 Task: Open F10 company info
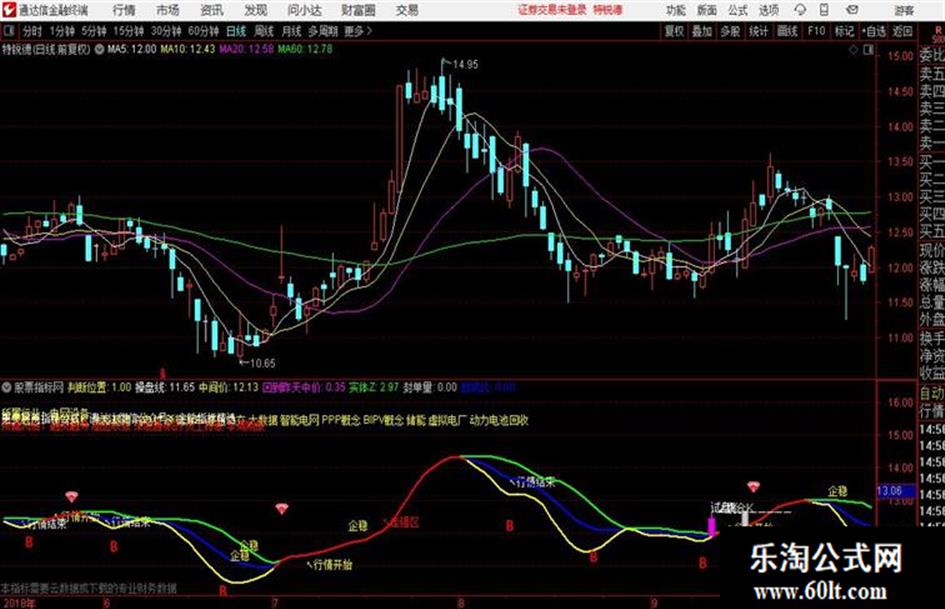tap(816, 31)
